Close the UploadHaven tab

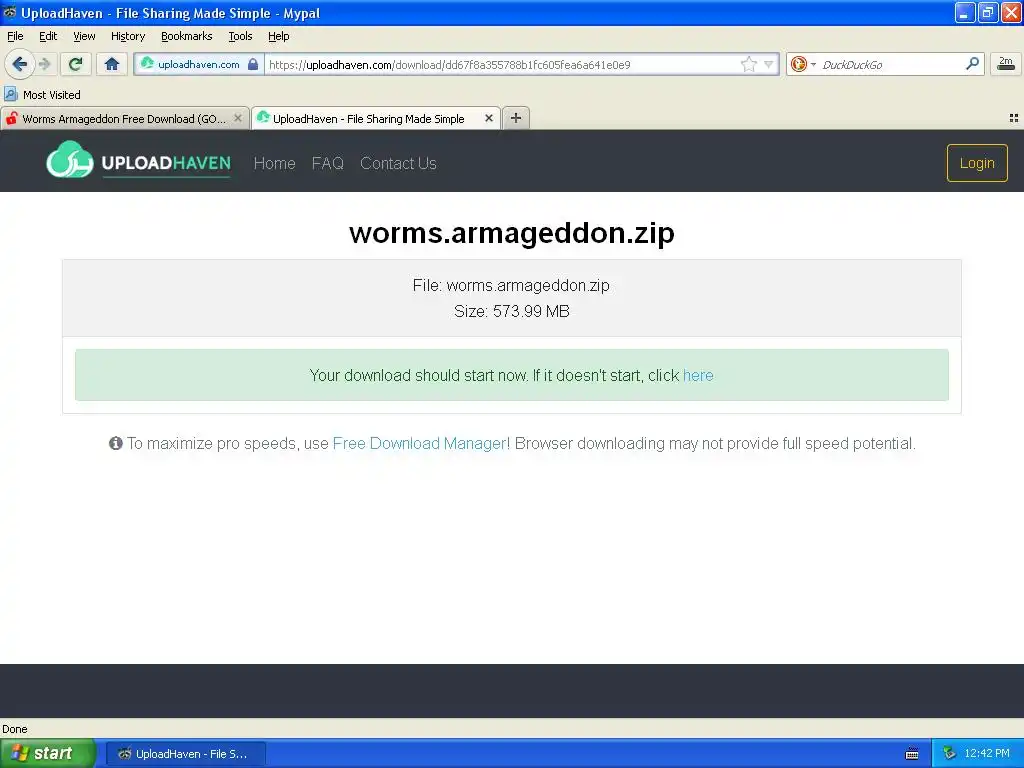488,118
